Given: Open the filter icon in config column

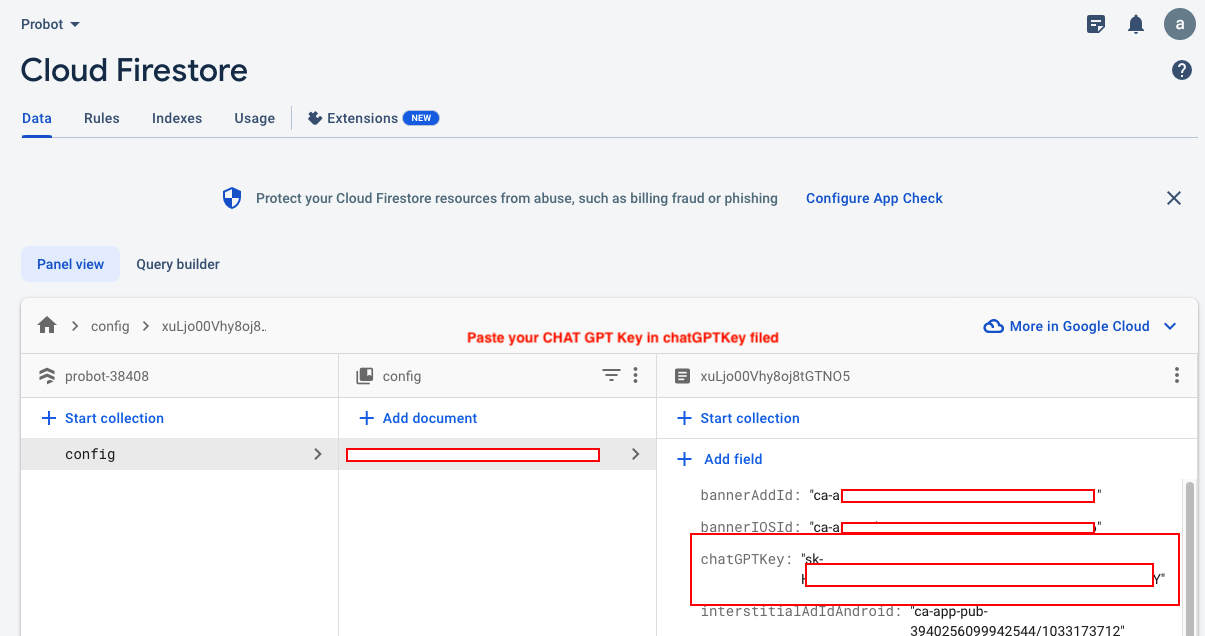Looking at the screenshot, I should point(611,376).
